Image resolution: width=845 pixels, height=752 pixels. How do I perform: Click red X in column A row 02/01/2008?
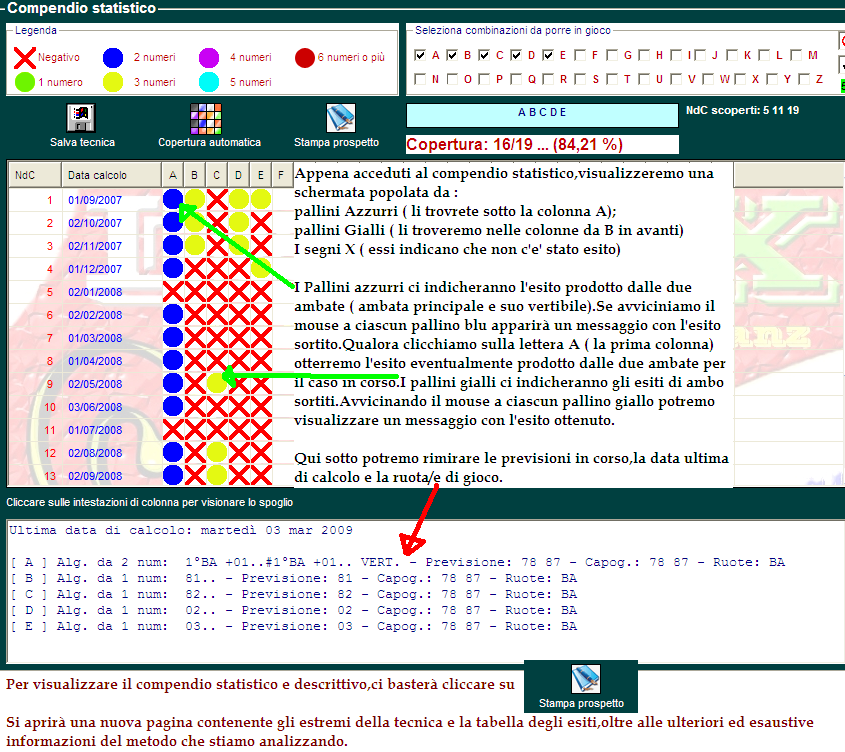pyautogui.click(x=173, y=291)
